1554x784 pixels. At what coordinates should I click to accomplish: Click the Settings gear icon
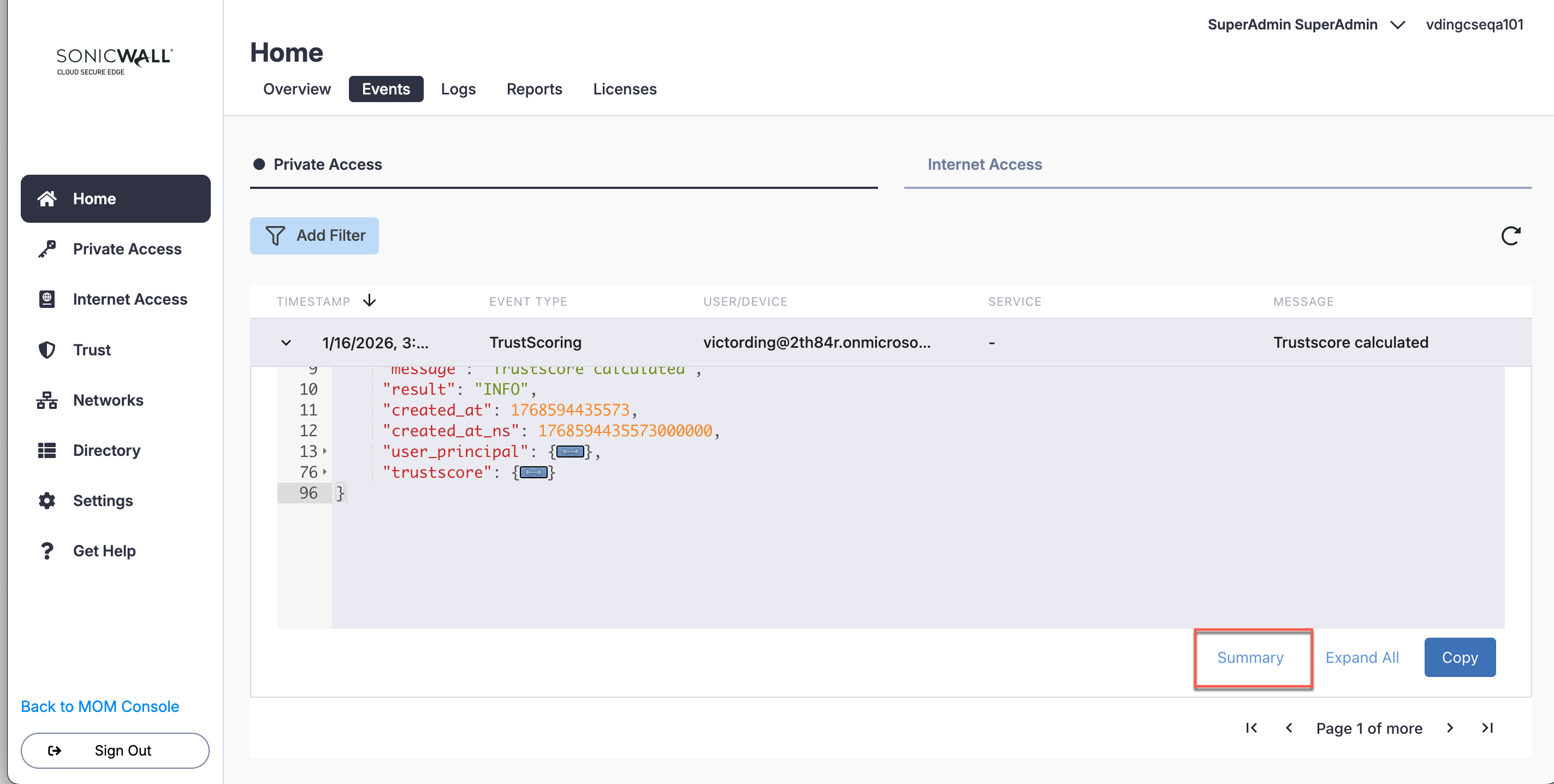click(46, 501)
